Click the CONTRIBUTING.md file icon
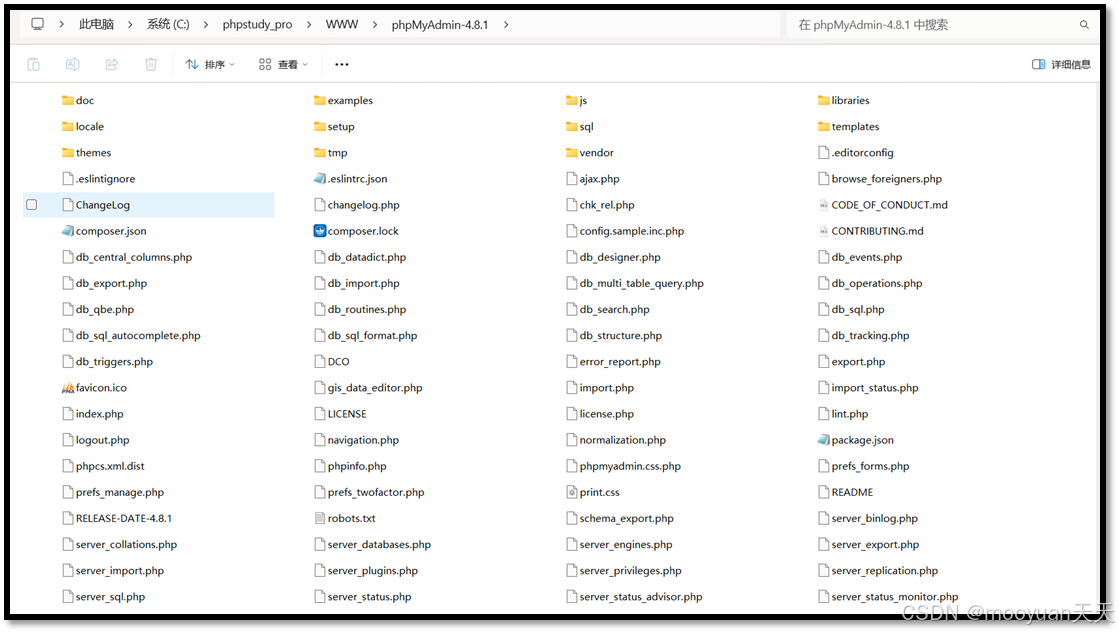 point(824,231)
